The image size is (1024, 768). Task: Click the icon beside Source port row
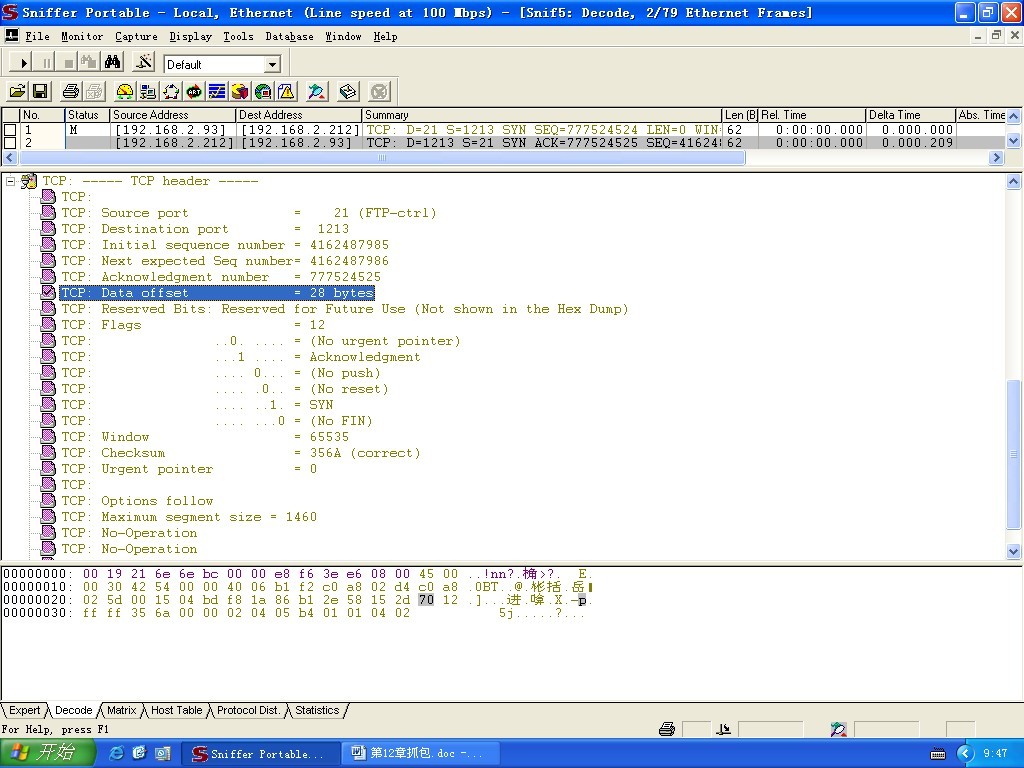[x=48, y=213]
